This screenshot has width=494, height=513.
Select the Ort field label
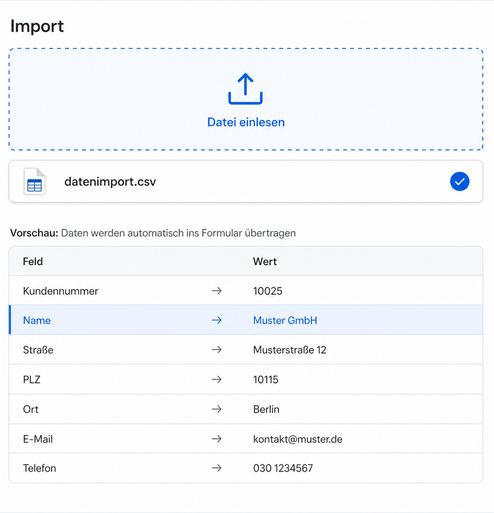[x=30, y=409]
